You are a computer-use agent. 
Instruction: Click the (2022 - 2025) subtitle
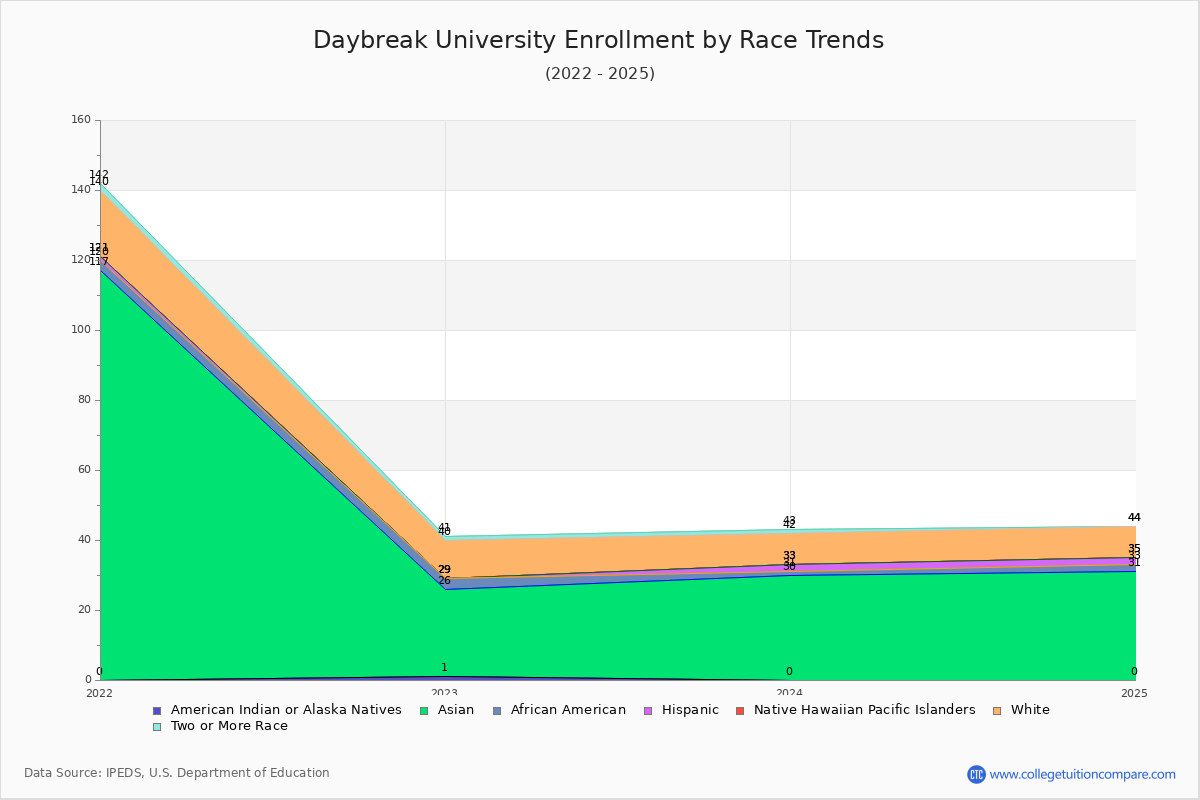coord(600,74)
